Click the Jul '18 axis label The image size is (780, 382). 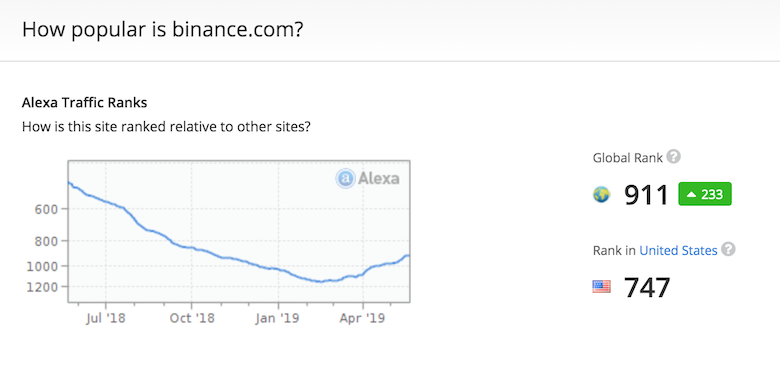[105, 318]
